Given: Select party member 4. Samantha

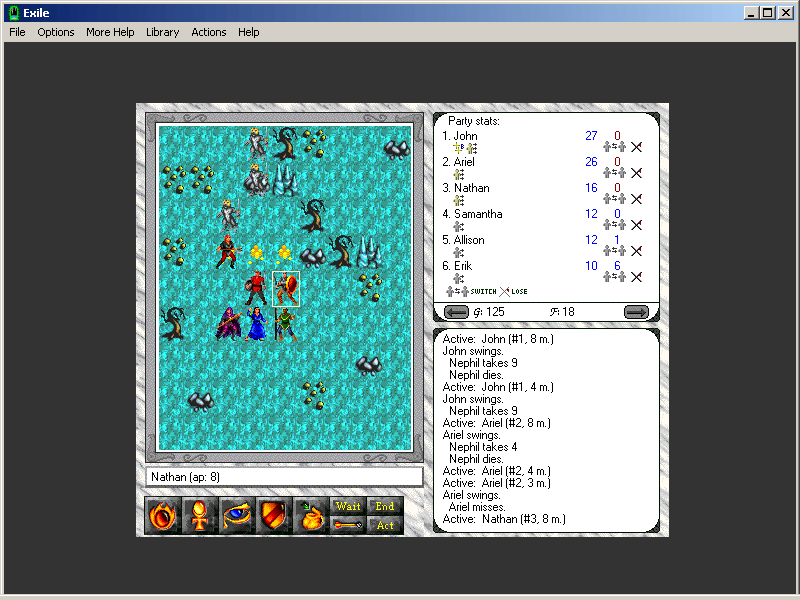Looking at the screenshot, I should (x=472, y=214).
